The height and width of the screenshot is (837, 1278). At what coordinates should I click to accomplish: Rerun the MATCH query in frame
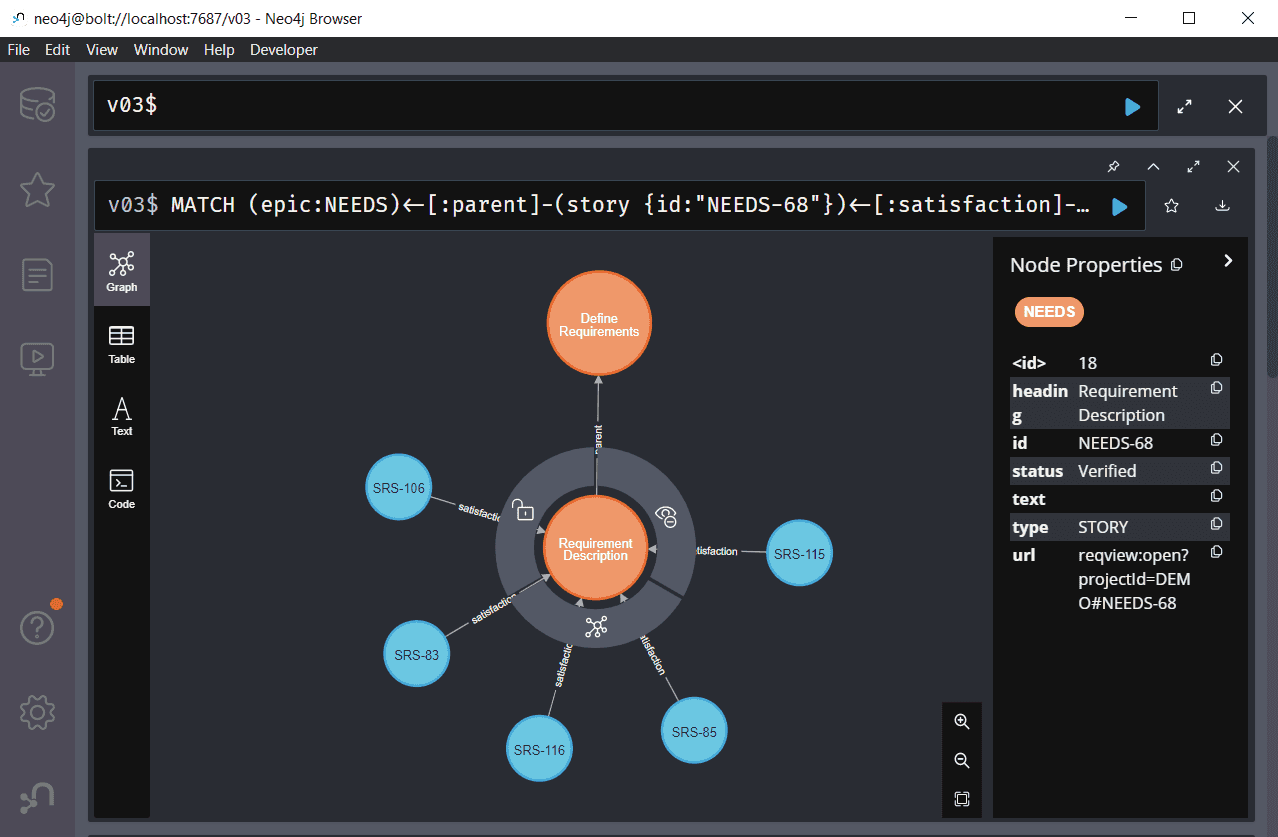click(1120, 206)
